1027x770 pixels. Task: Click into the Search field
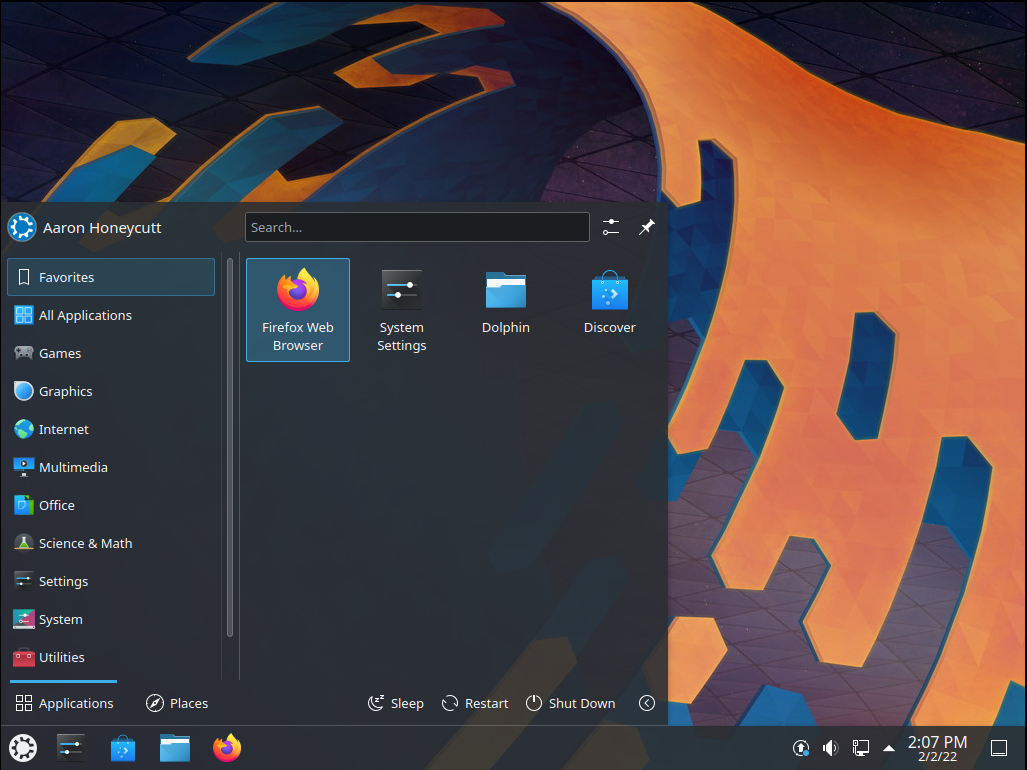[417, 227]
